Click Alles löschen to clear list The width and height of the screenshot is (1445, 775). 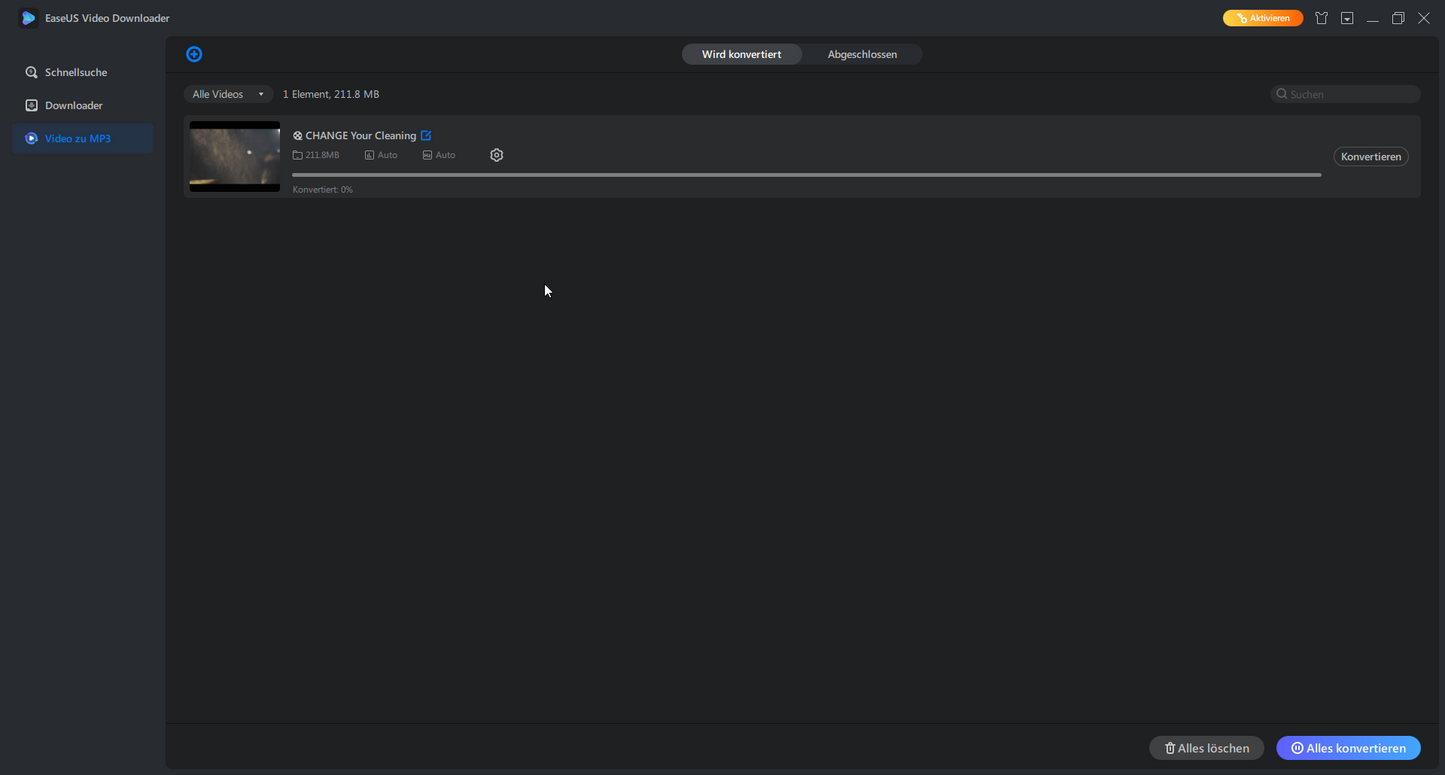click(x=1206, y=748)
